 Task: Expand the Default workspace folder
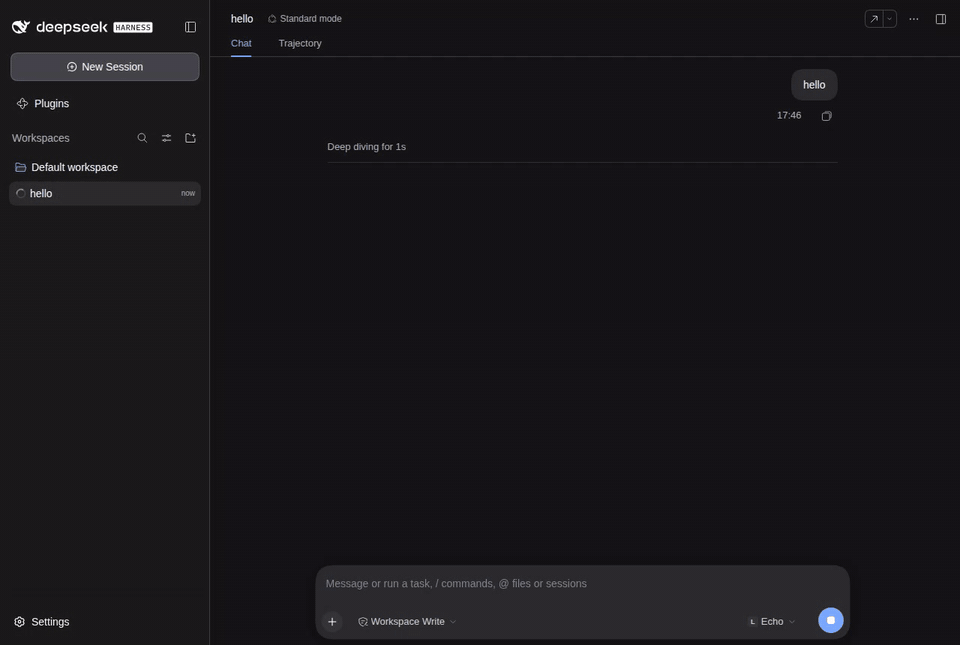point(105,167)
